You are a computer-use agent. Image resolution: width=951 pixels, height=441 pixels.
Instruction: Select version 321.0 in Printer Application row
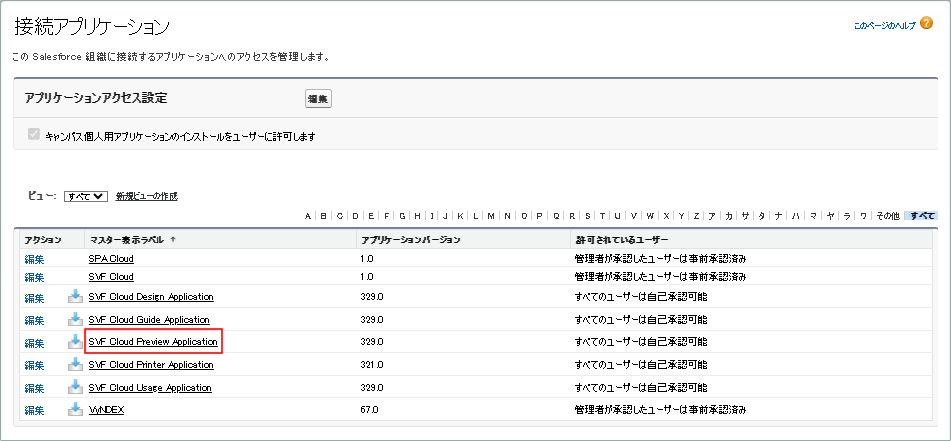pos(372,365)
